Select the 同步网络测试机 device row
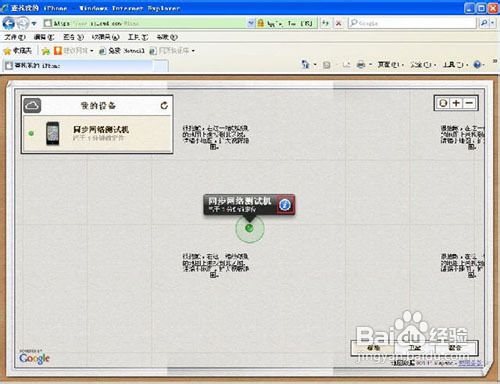This screenshot has height=384, width=500. coord(97,134)
